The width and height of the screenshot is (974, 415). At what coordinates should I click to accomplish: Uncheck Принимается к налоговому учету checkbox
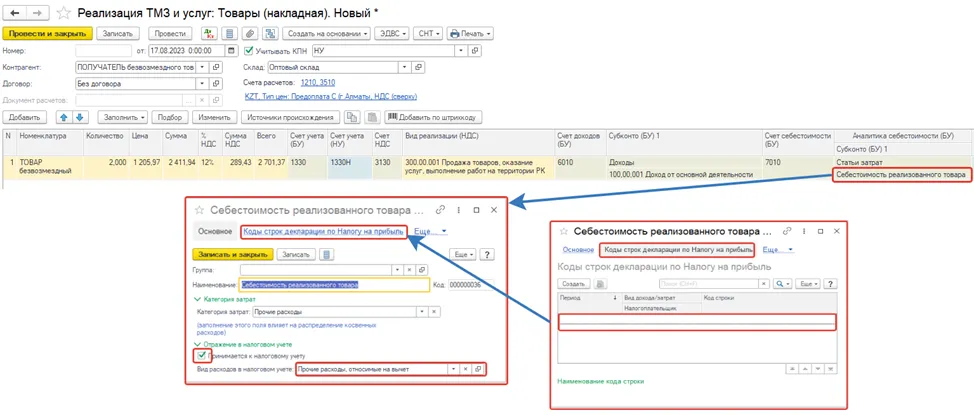point(199,355)
